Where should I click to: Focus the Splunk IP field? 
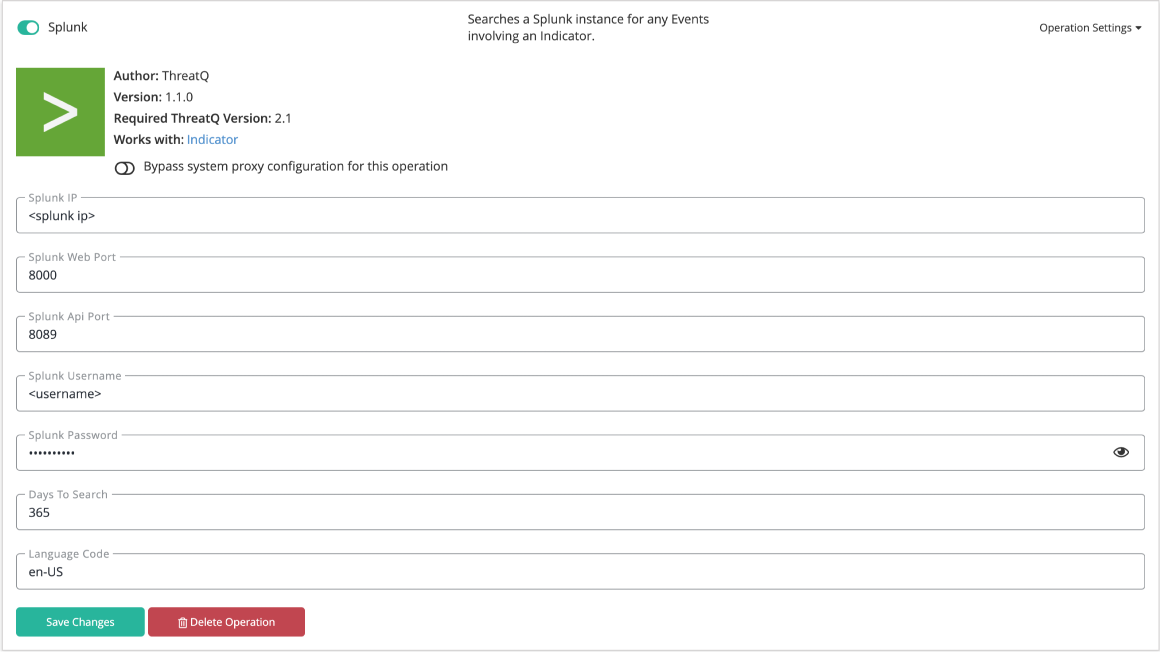coord(580,215)
